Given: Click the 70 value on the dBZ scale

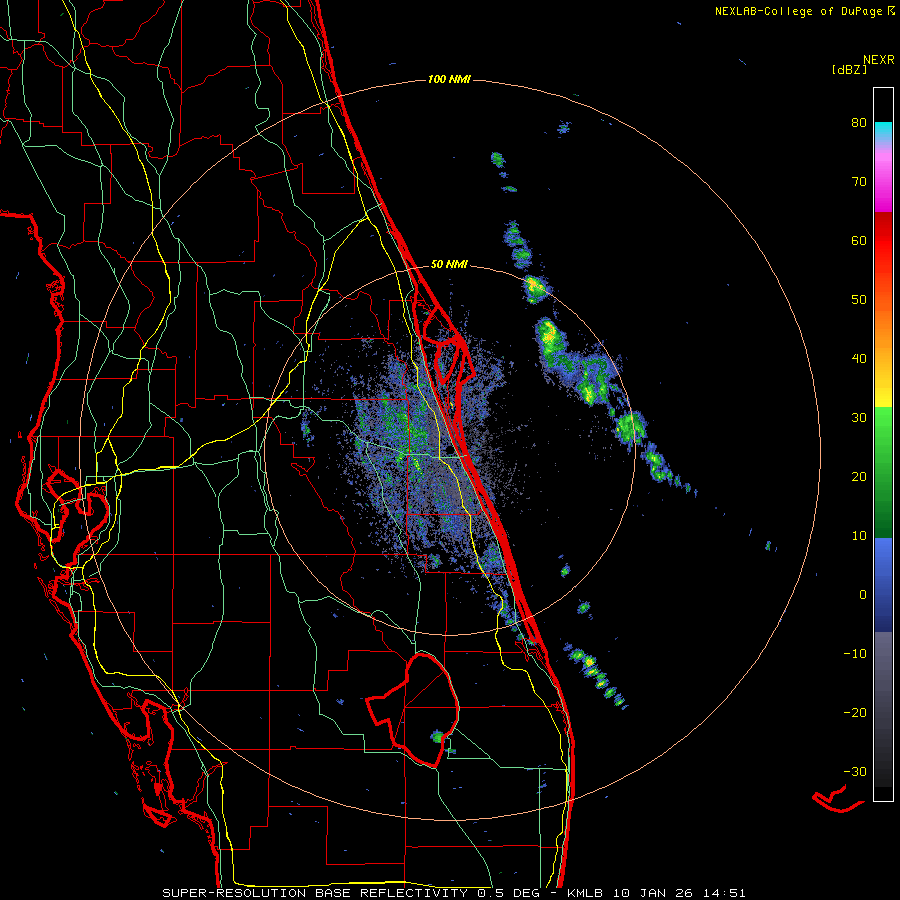Looking at the screenshot, I should [x=859, y=181].
